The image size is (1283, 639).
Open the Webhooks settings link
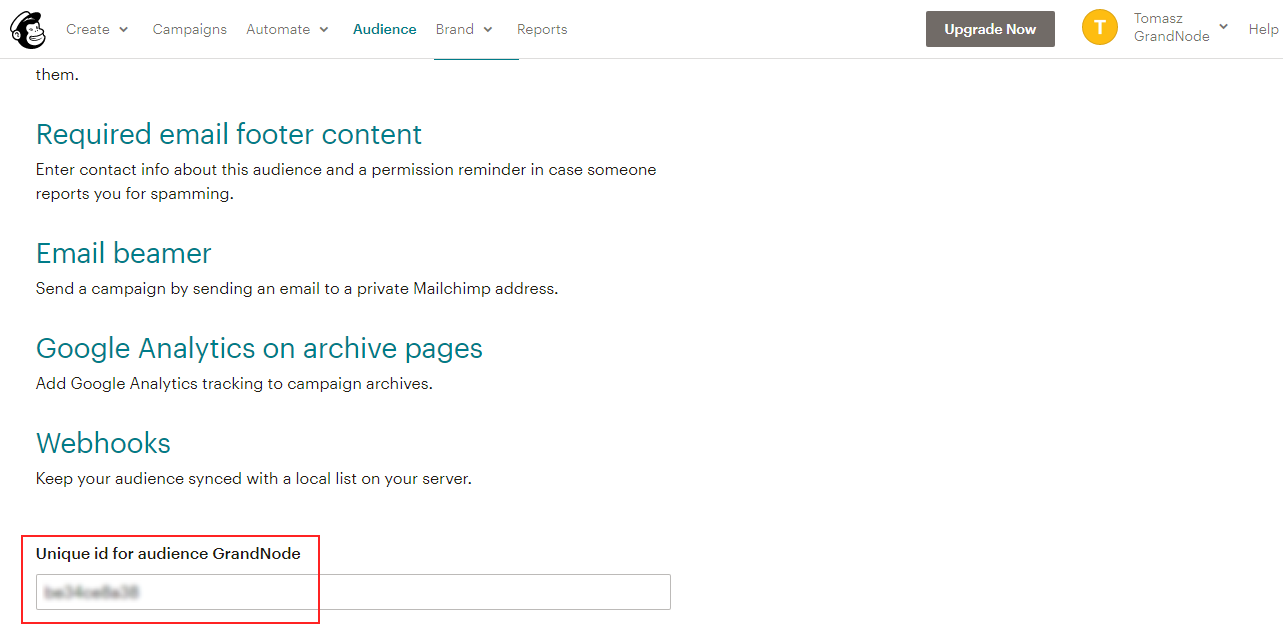103,443
